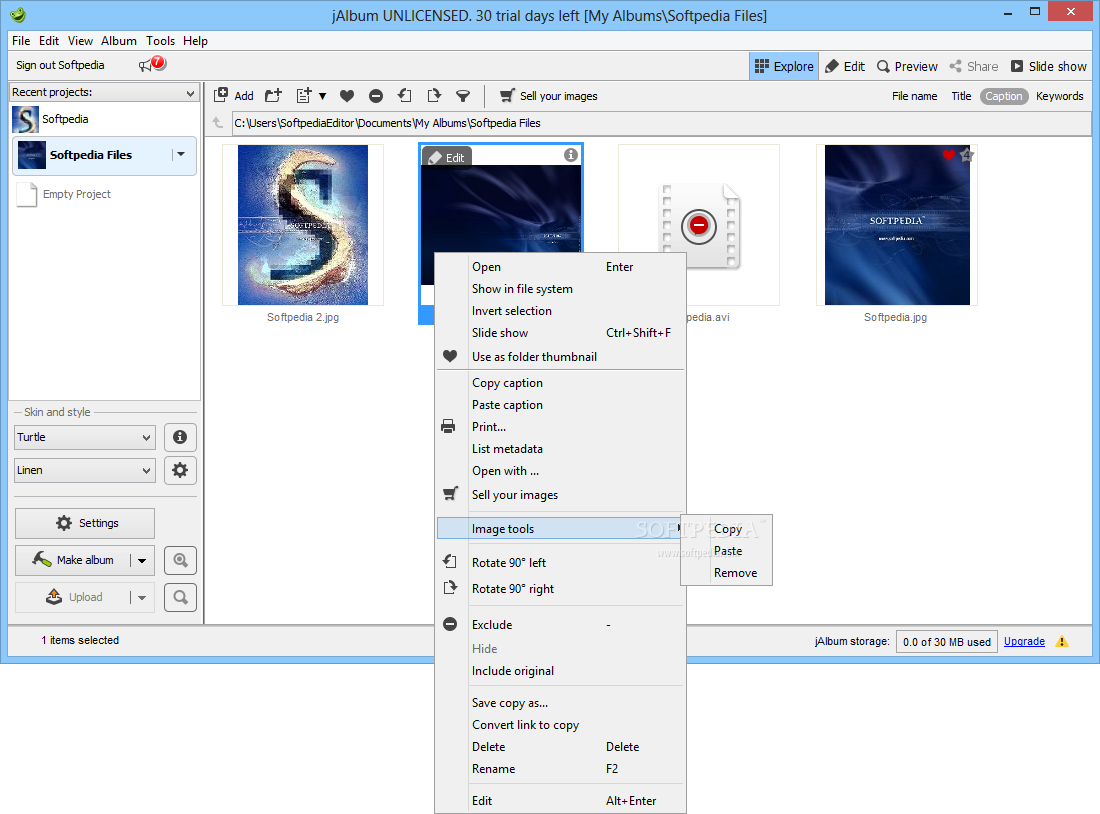The image size is (1100, 814).
Task: Open style settings gear icon button
Action: coord(180,470)
